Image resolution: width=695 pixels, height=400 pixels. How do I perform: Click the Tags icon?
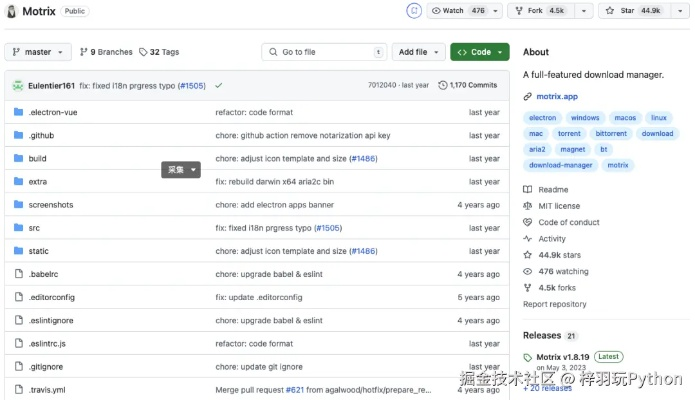143,52
